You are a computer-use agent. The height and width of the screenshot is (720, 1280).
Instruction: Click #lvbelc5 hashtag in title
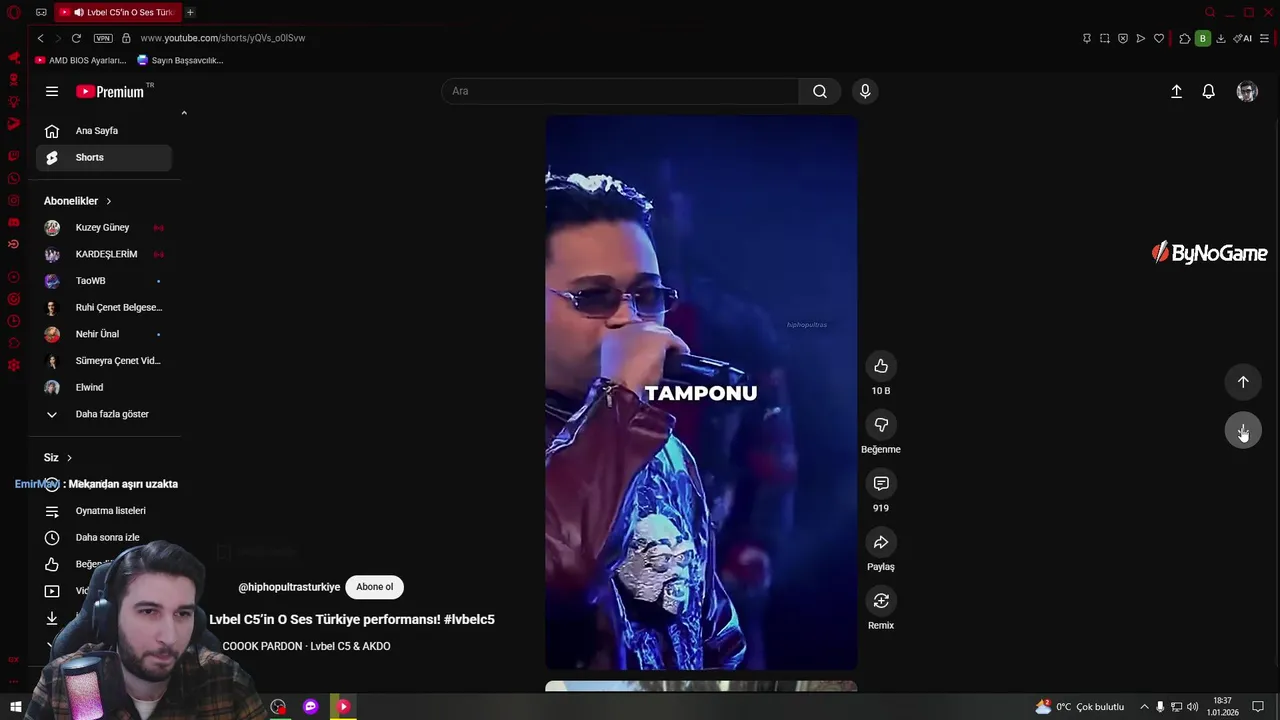(469, 620)
